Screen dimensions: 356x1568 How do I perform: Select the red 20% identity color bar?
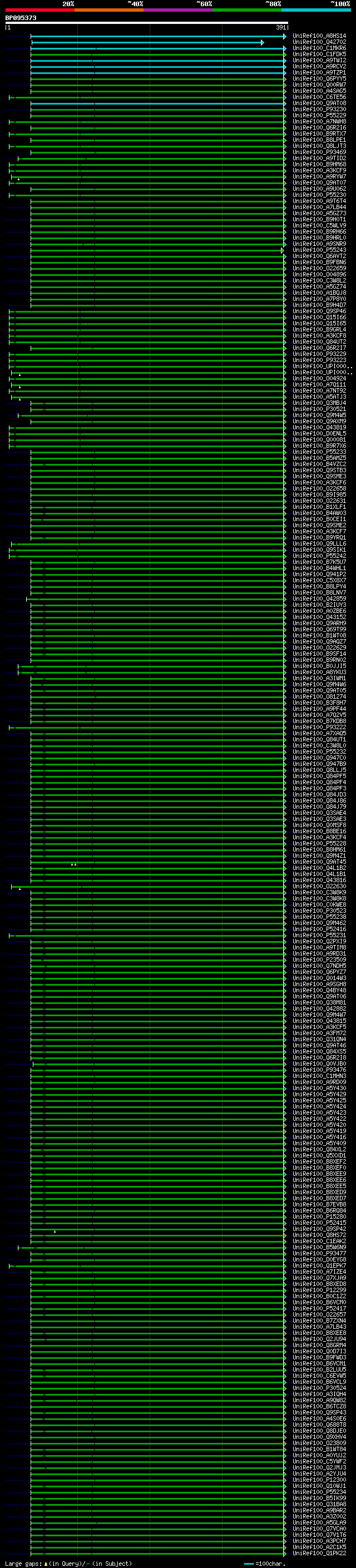39,10
